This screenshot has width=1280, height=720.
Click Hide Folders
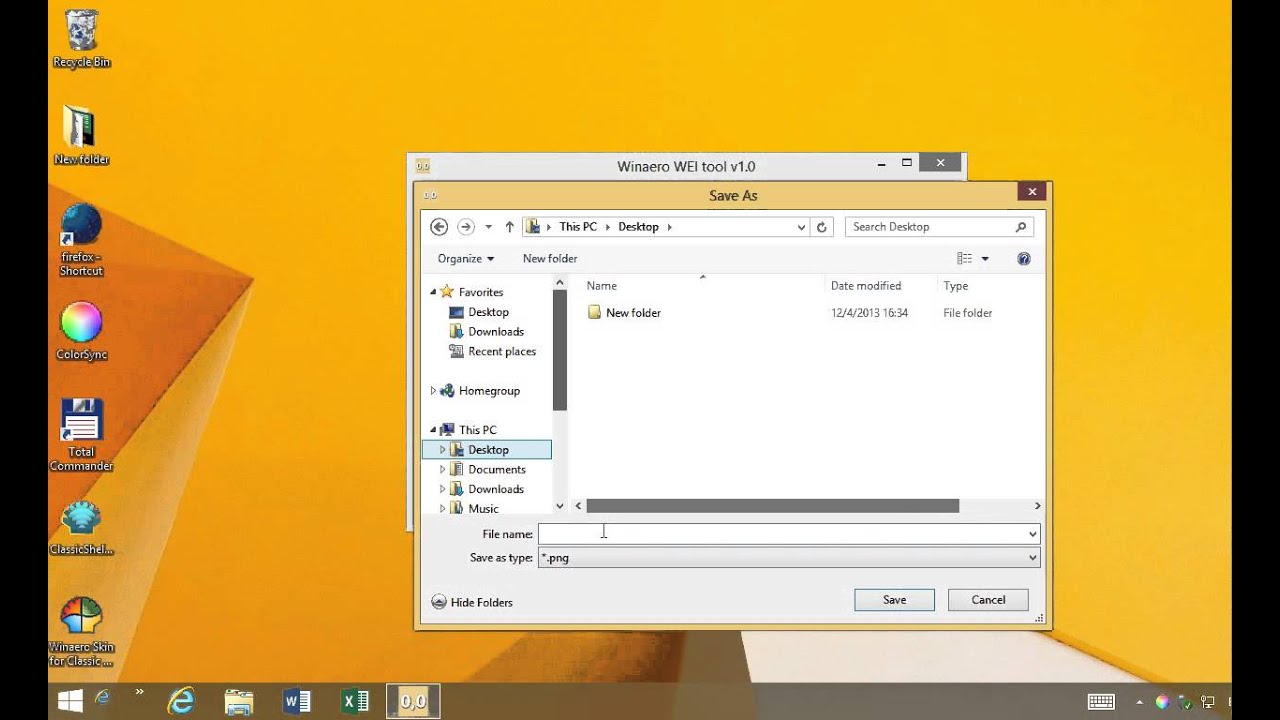pyautogui.click(x=472, y=602)
